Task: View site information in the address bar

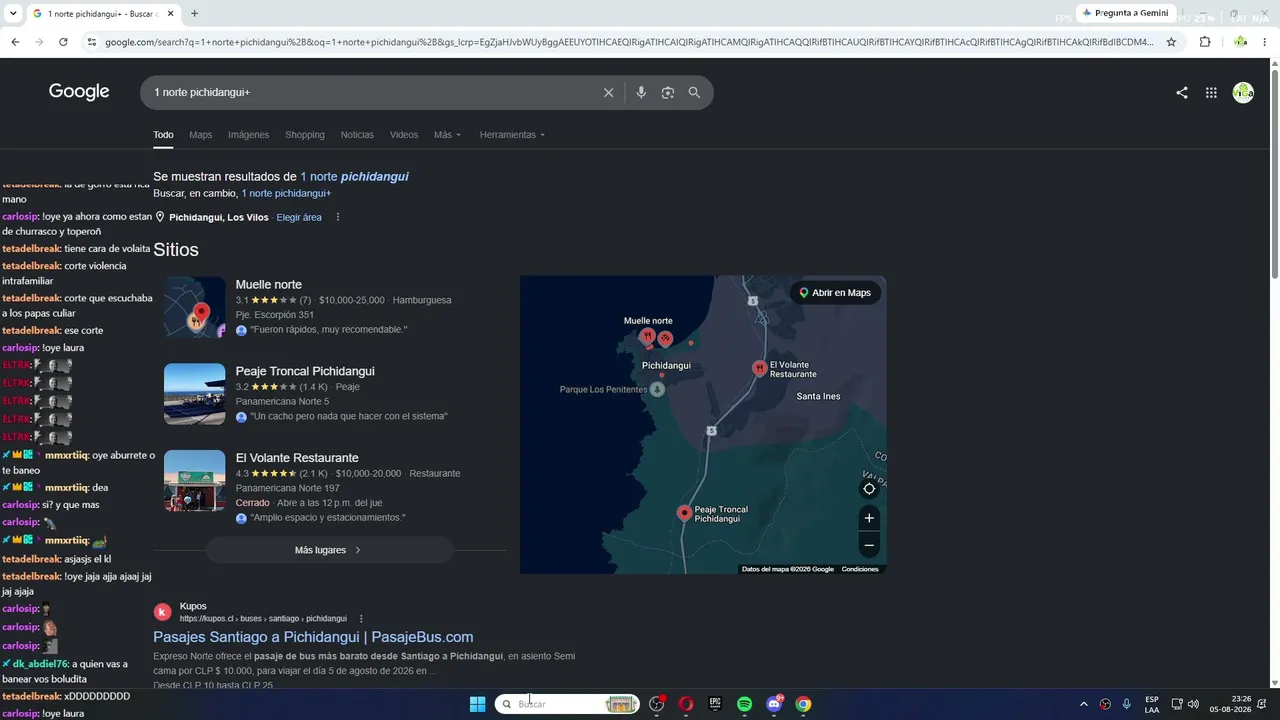Action: pos(92,42)
